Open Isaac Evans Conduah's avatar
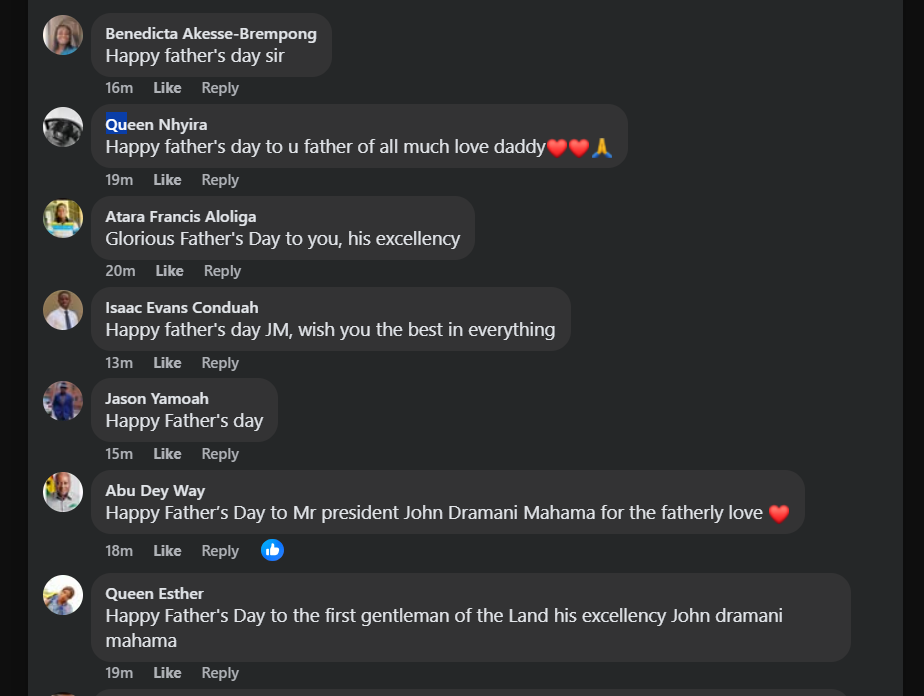Image resolution: width=924 pixels, height=696 pixels. click(x=63, y=310)
